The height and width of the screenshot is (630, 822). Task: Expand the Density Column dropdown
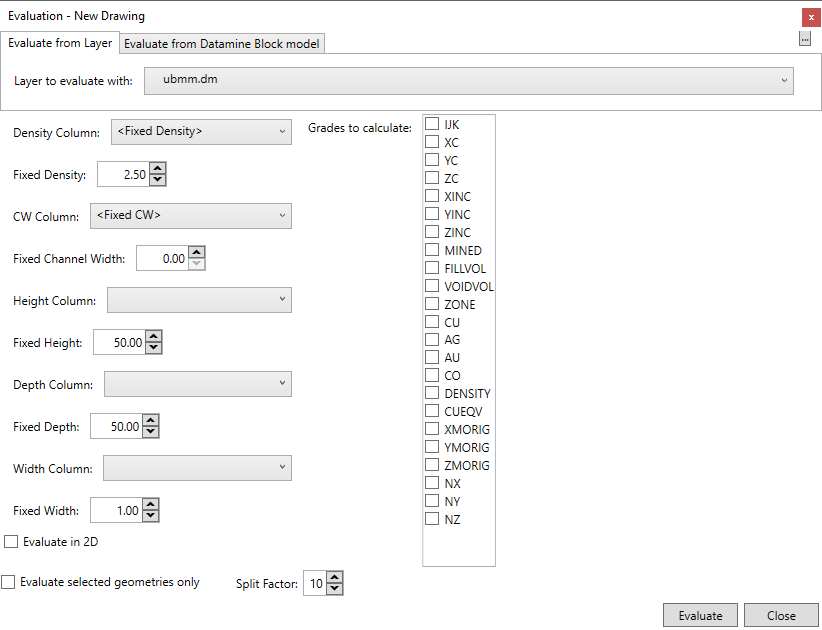click(x=201, y=132)
